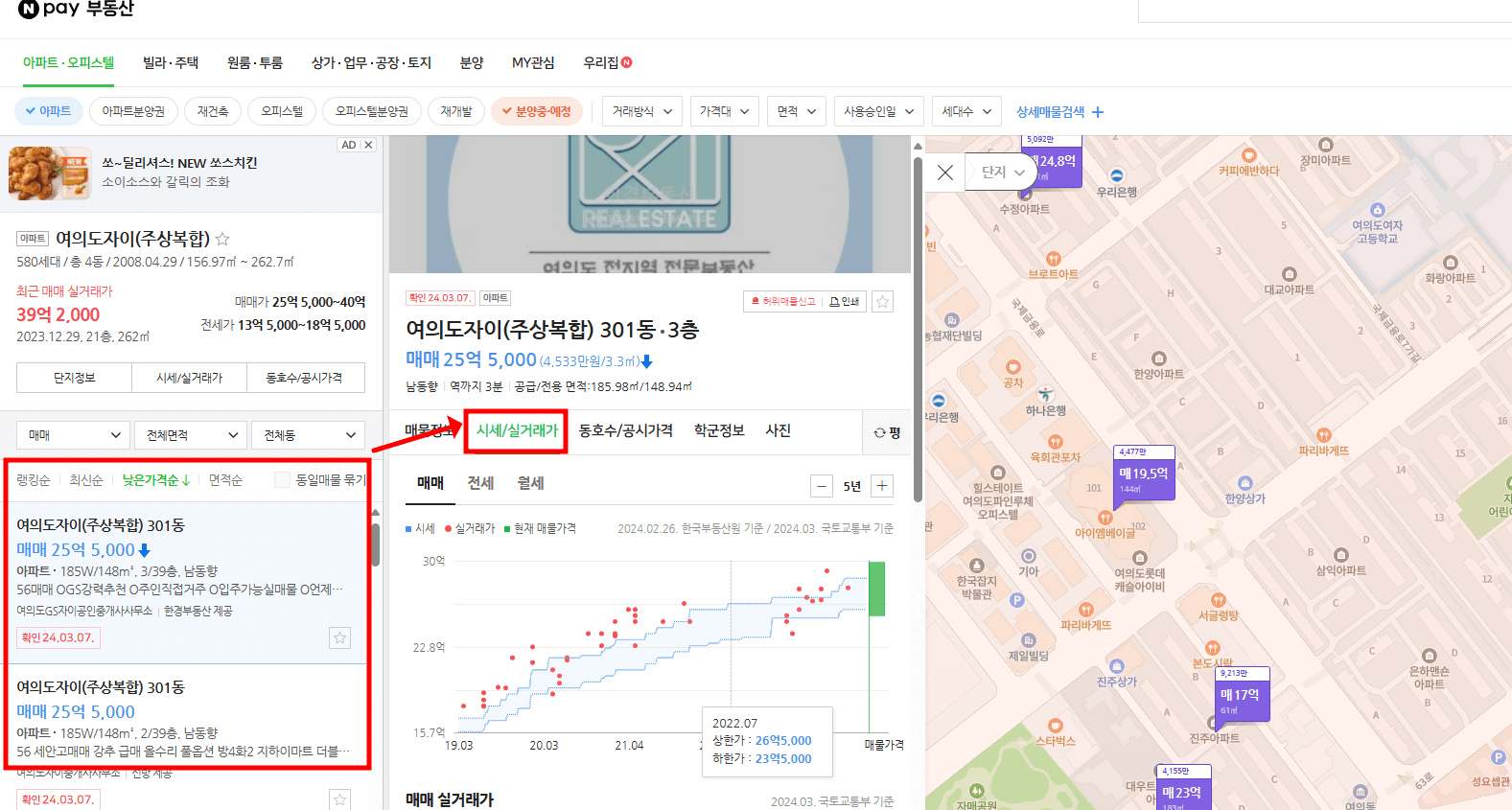Click the 인쇄 print icon button
Screen dimensions: 1512x810
[x=845, y=301]
